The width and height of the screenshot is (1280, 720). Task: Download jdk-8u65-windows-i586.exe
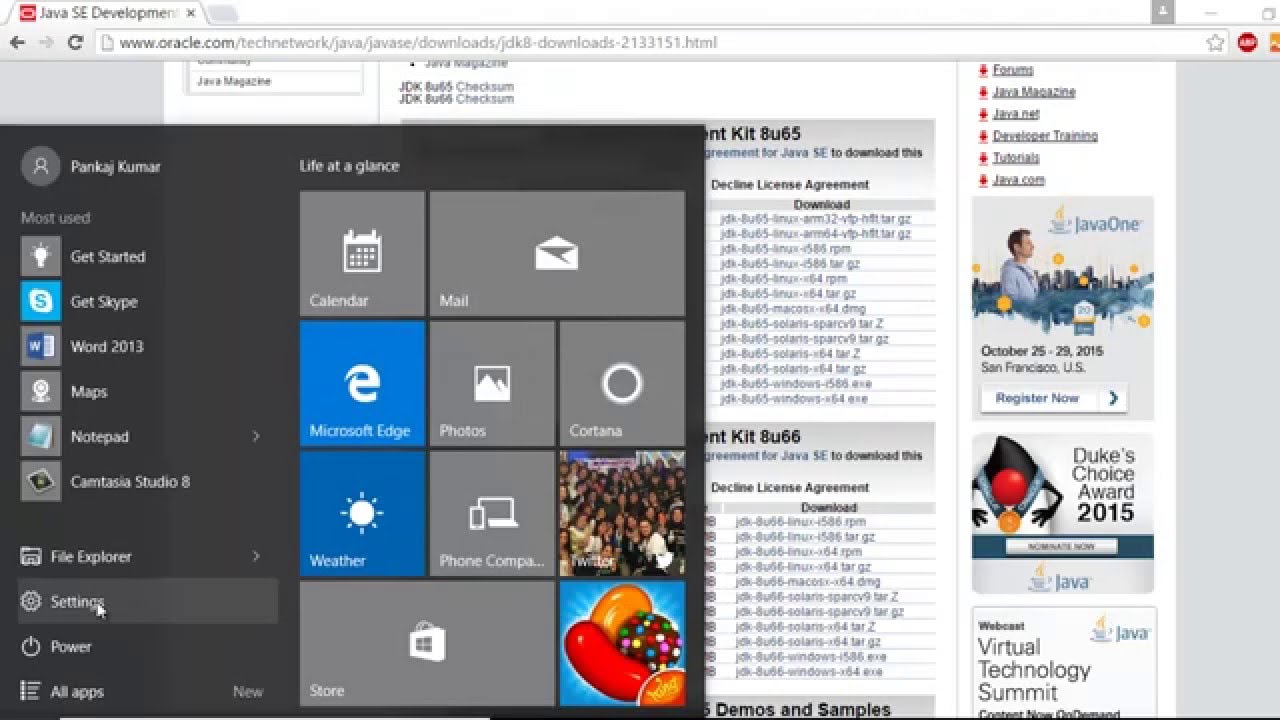tap(796, 384)
